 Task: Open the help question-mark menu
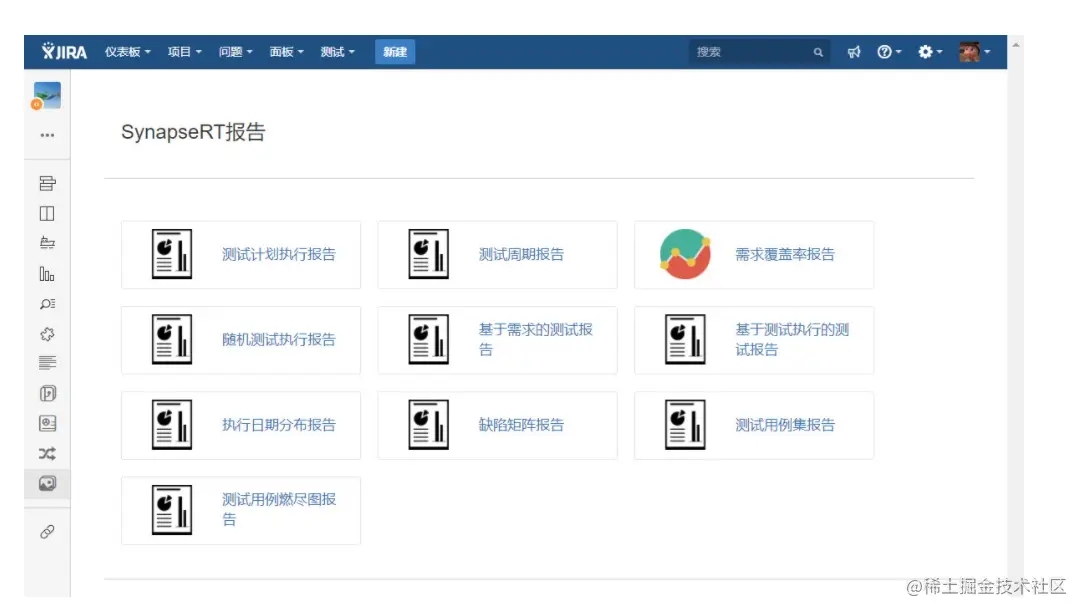tap(889, 52)
